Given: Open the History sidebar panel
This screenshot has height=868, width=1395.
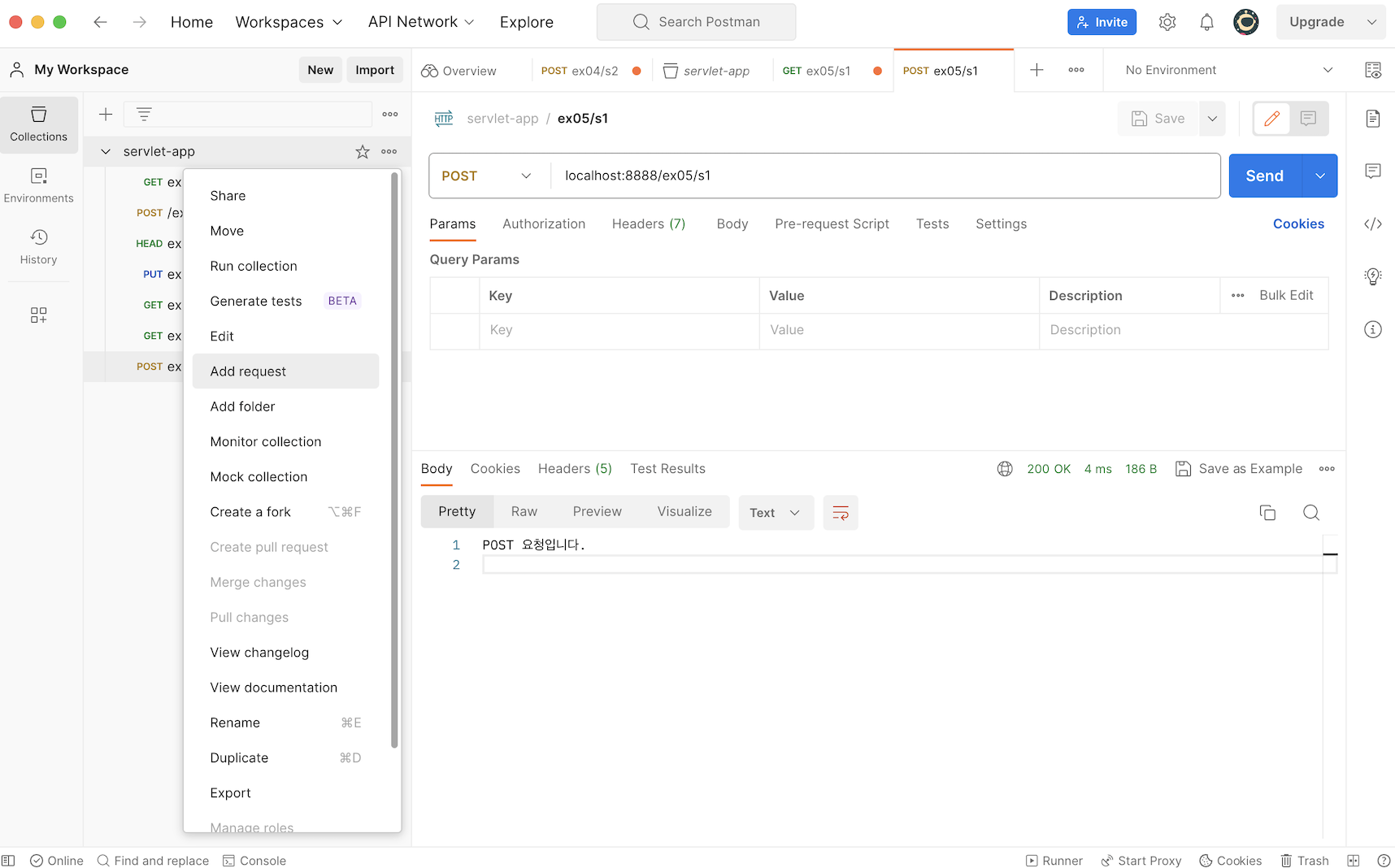Looking at the screenshot, I should click(x=39, y=247).
